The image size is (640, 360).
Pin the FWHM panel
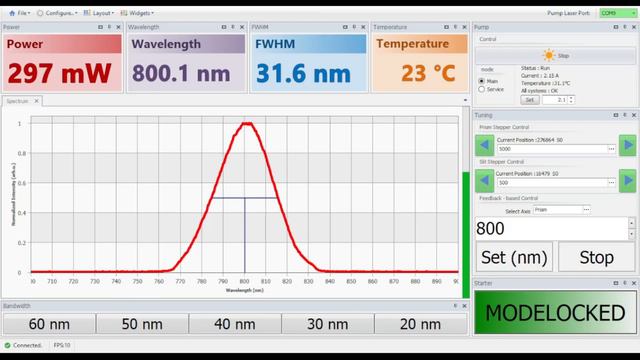pyautogui.click(x=354, y=27)
